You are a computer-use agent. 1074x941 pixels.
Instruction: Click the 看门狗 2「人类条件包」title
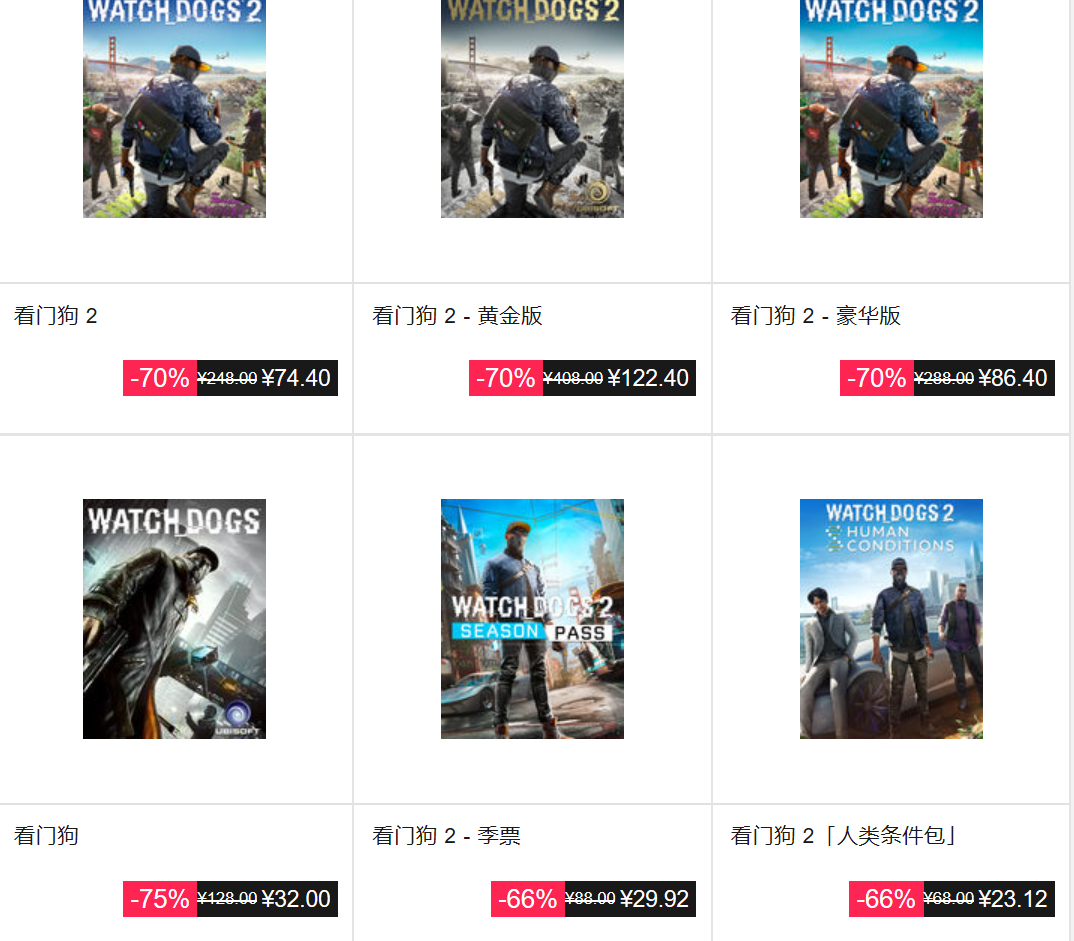[x=843, y=836]
